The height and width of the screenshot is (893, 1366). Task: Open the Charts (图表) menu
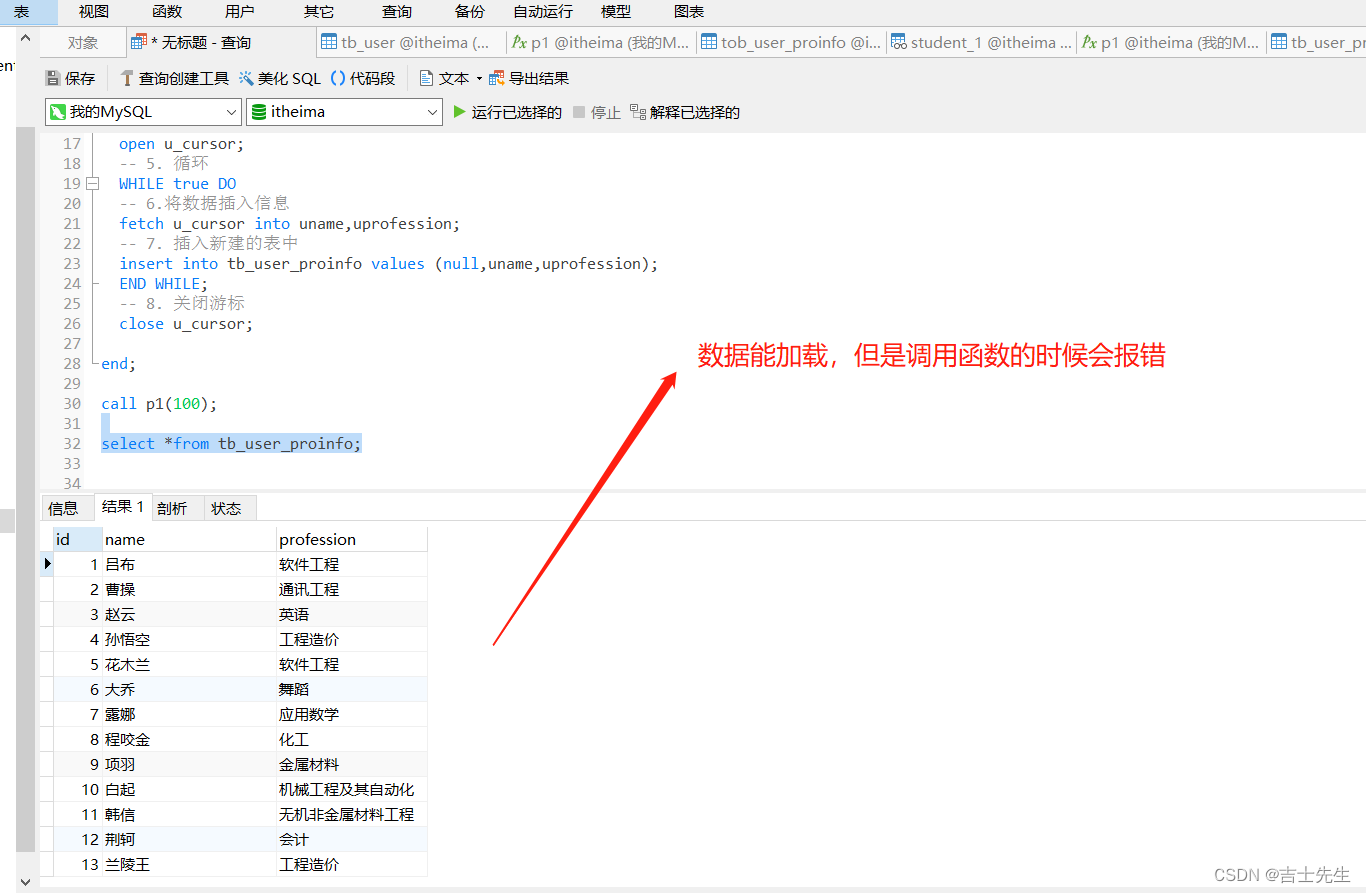pyautogui.click(x=689, y=12)
